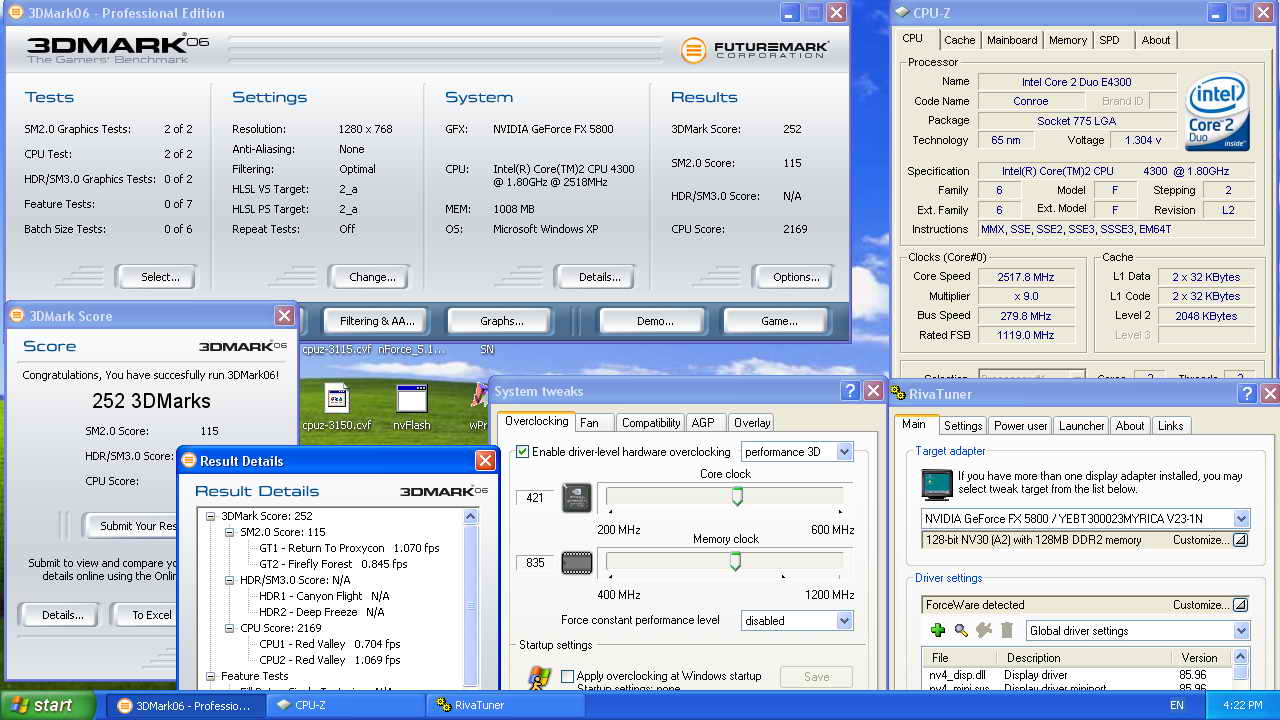Click the greyed trash icon in RivaTuner
Viewport: 1280px width, 720px height.
(1007, 630)
